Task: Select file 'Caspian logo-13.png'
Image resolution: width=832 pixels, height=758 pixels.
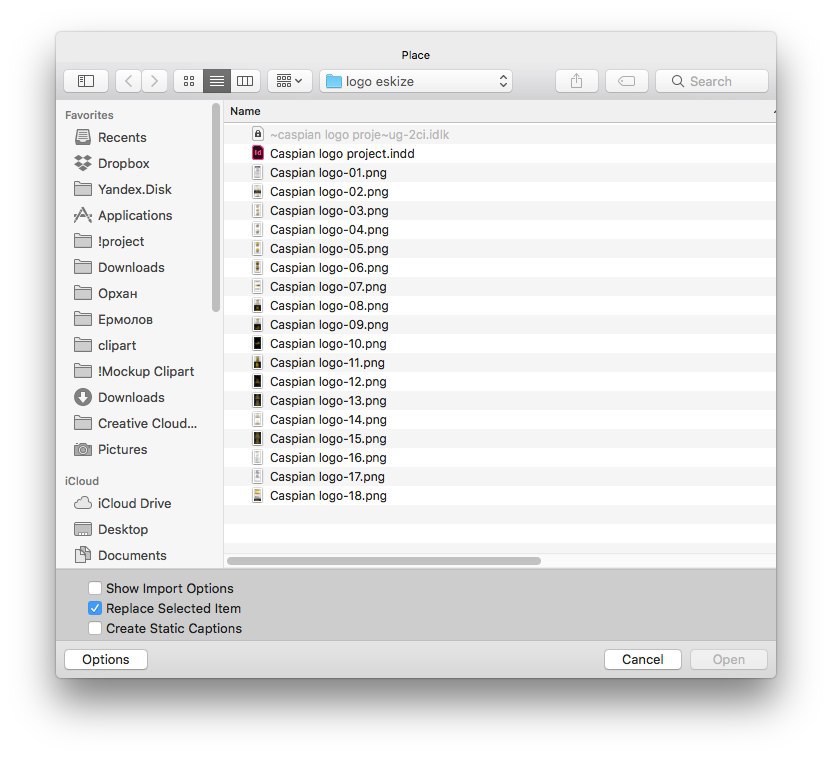Action: 499,400
